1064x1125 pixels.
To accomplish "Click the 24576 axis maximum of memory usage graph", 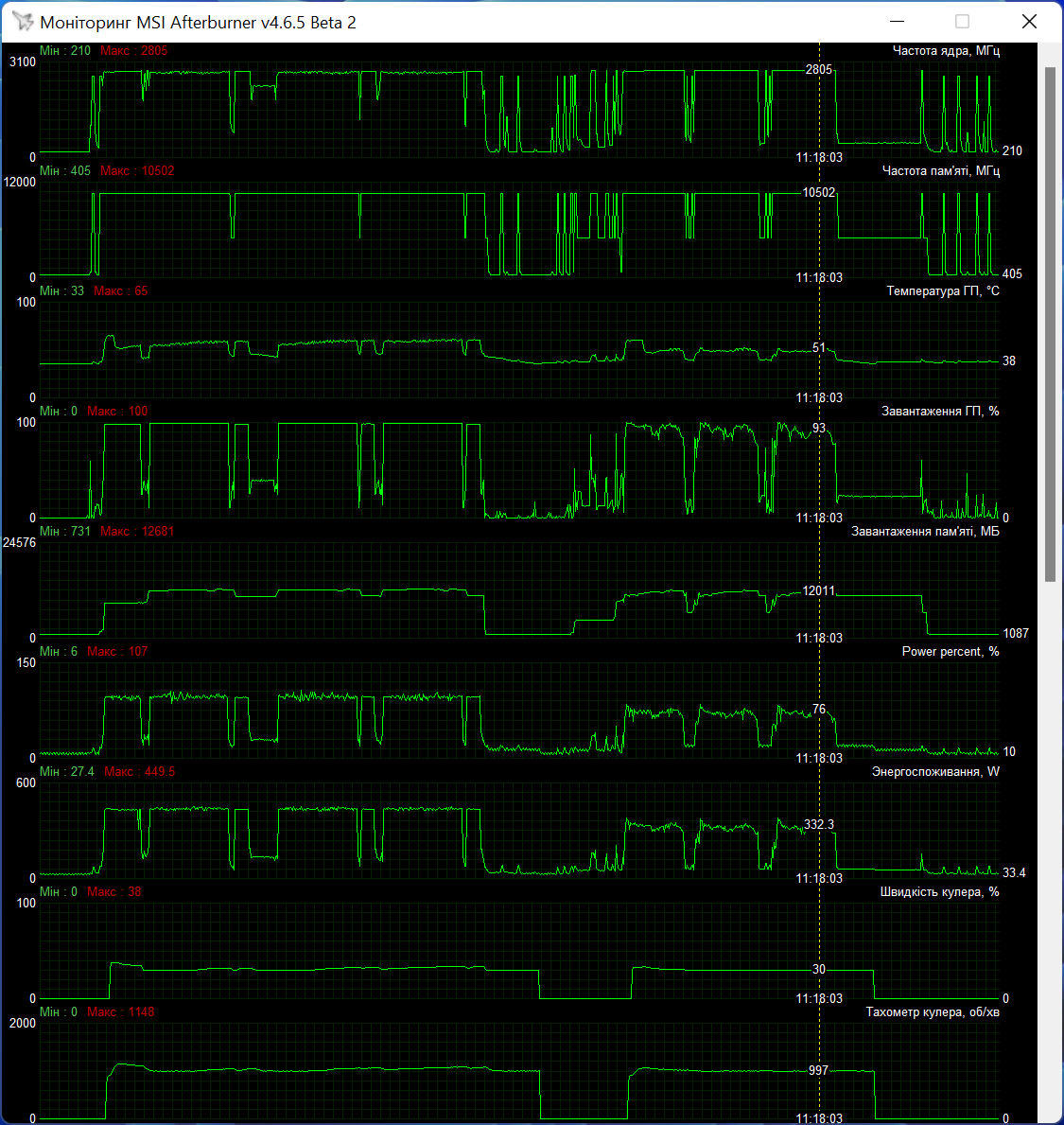I will coord(19,542).
